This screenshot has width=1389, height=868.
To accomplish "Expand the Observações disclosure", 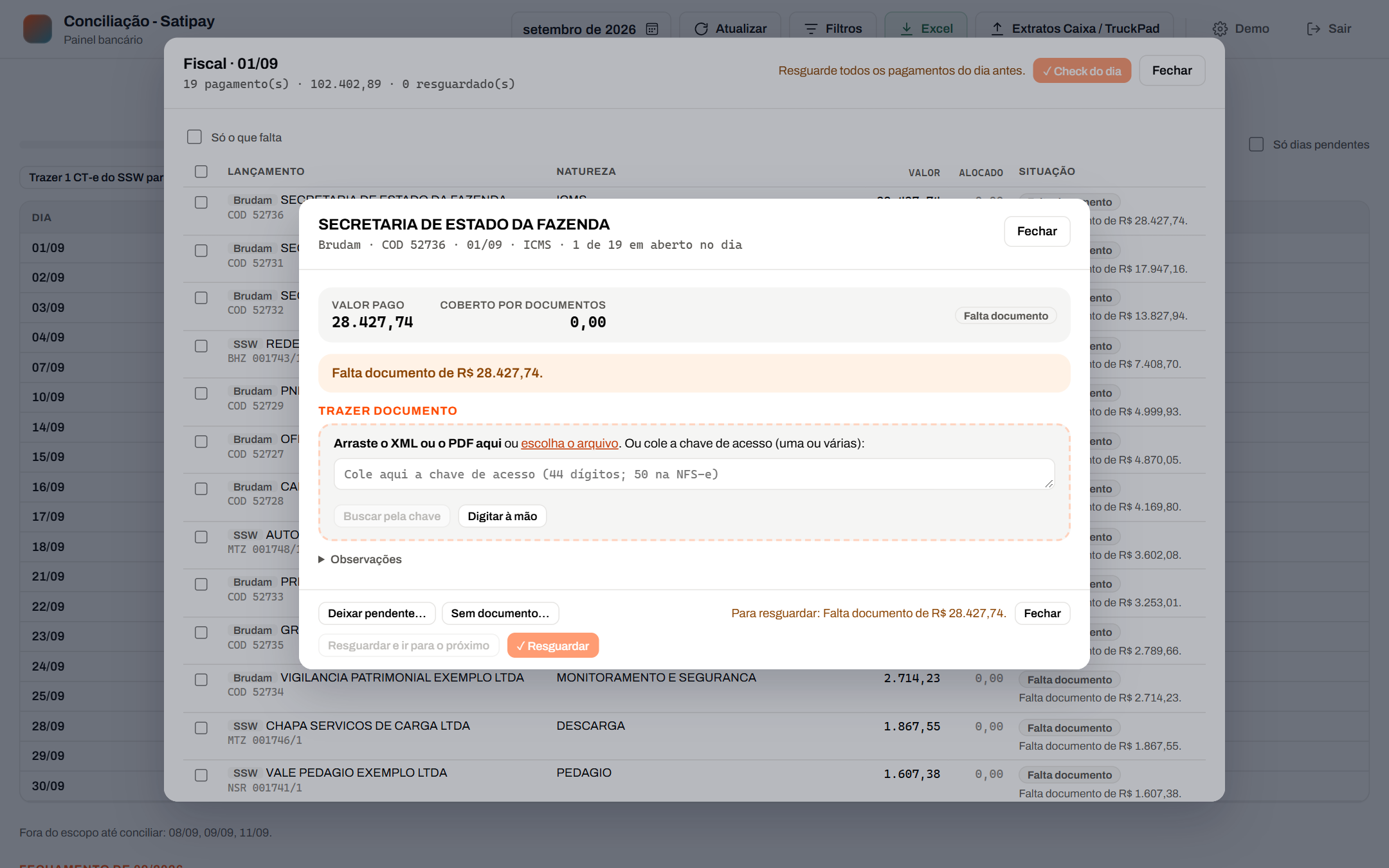I will click(360, 559).
